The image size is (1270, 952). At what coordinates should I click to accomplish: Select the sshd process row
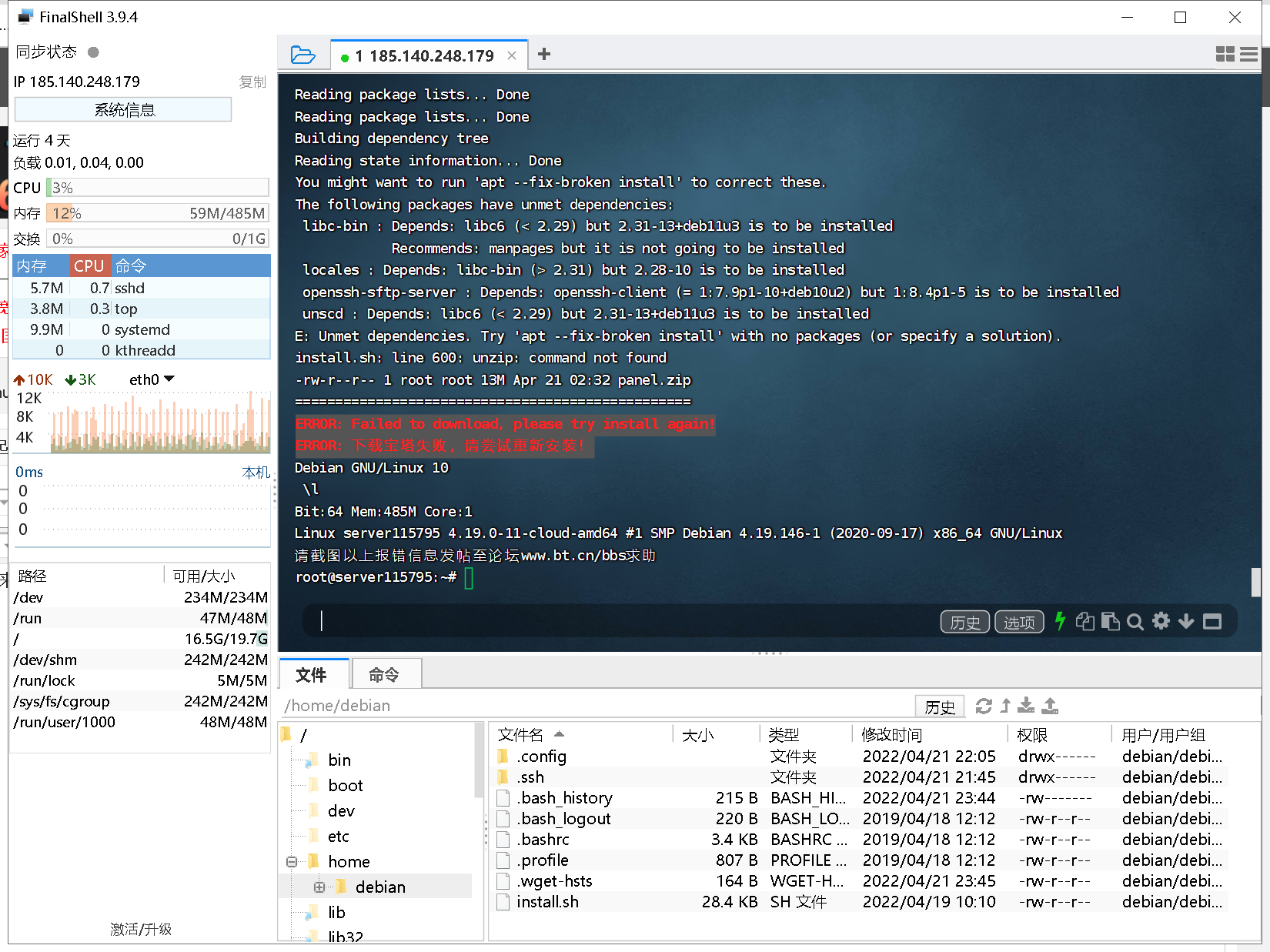point(142,288)
